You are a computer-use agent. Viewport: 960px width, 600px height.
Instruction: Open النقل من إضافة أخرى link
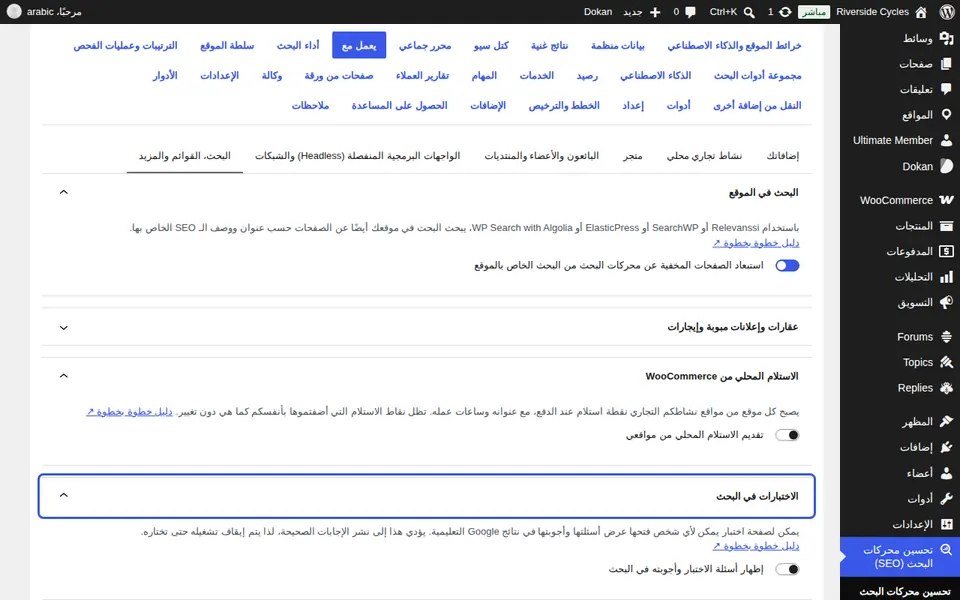pyautogui.click(x=757, y=105)
